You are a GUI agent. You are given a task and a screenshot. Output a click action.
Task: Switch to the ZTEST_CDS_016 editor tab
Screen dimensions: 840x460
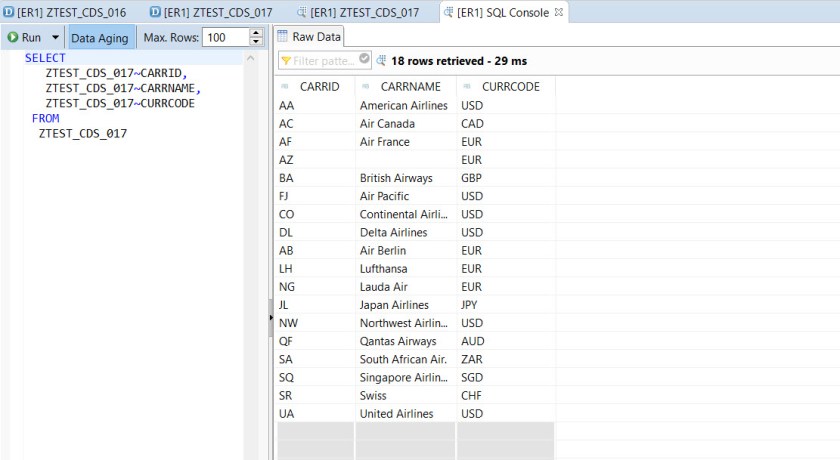(65, 12)
